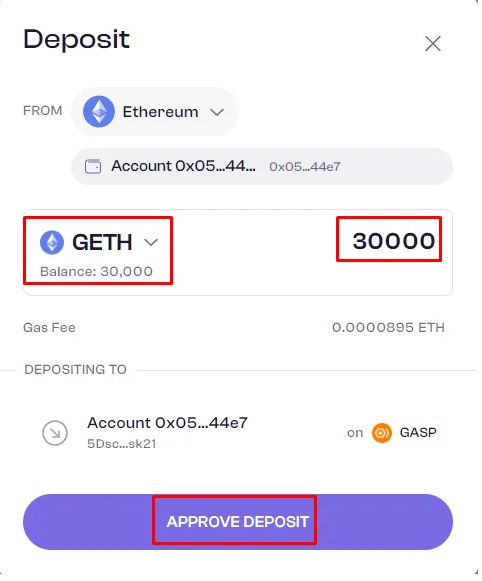Click the 0.0000895 ETH gas fee value
The image size is (482, 581).
click(x=388, y=328)
